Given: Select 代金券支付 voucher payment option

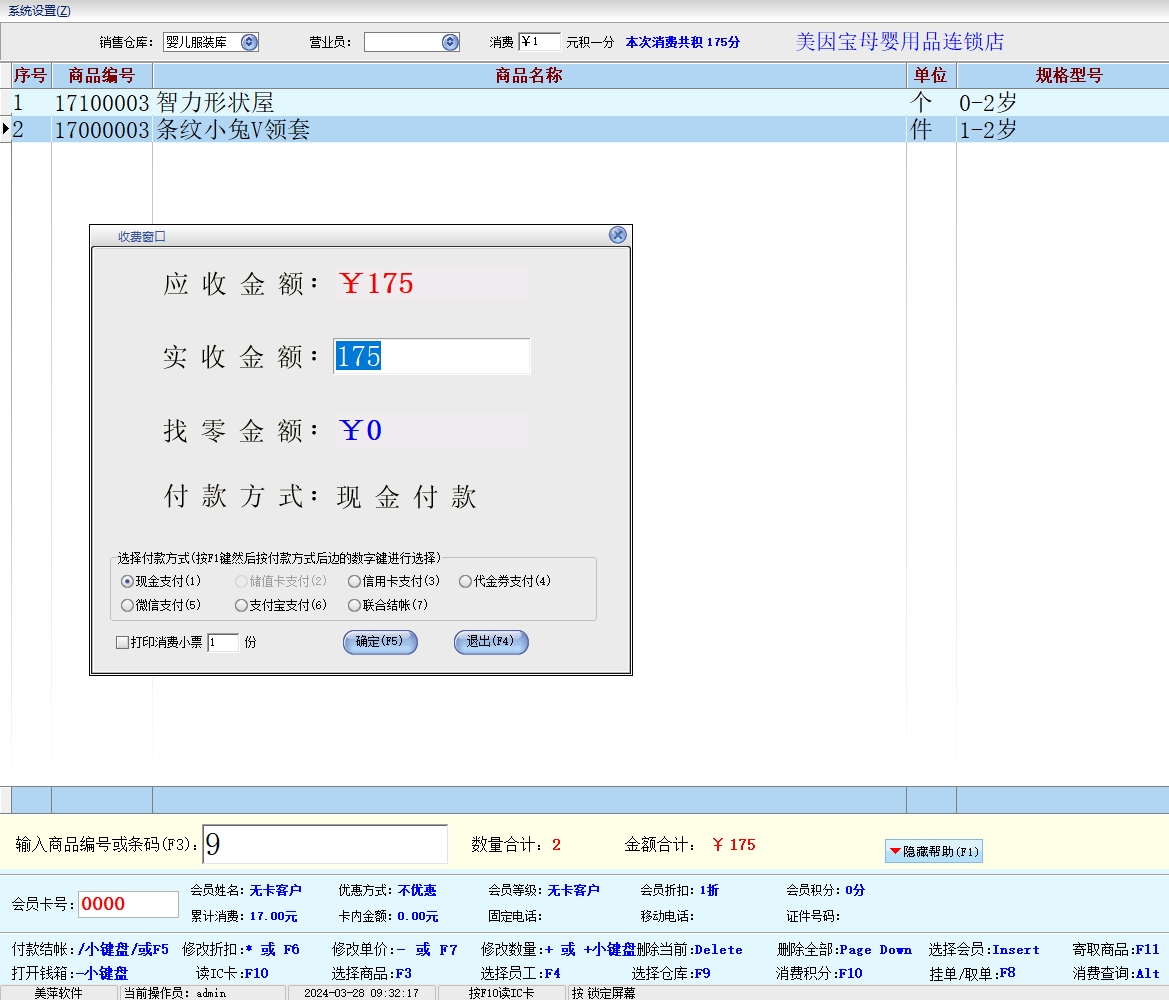Looking at the screenshot, I should click(465, 581).
